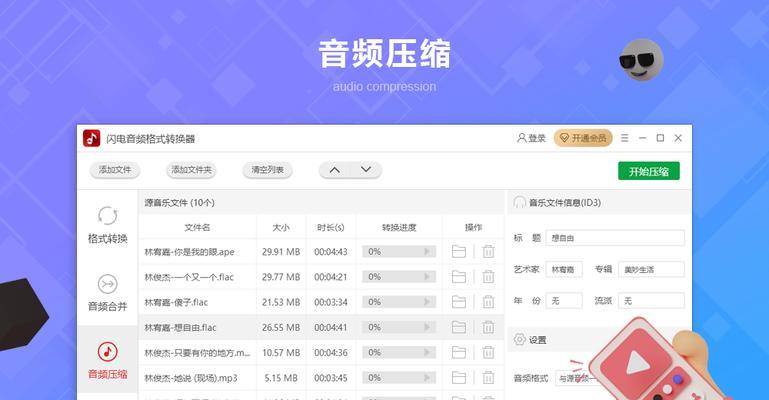769x400 pixels.
Task: Click the 大小 column header
Action: click(281, 227)
